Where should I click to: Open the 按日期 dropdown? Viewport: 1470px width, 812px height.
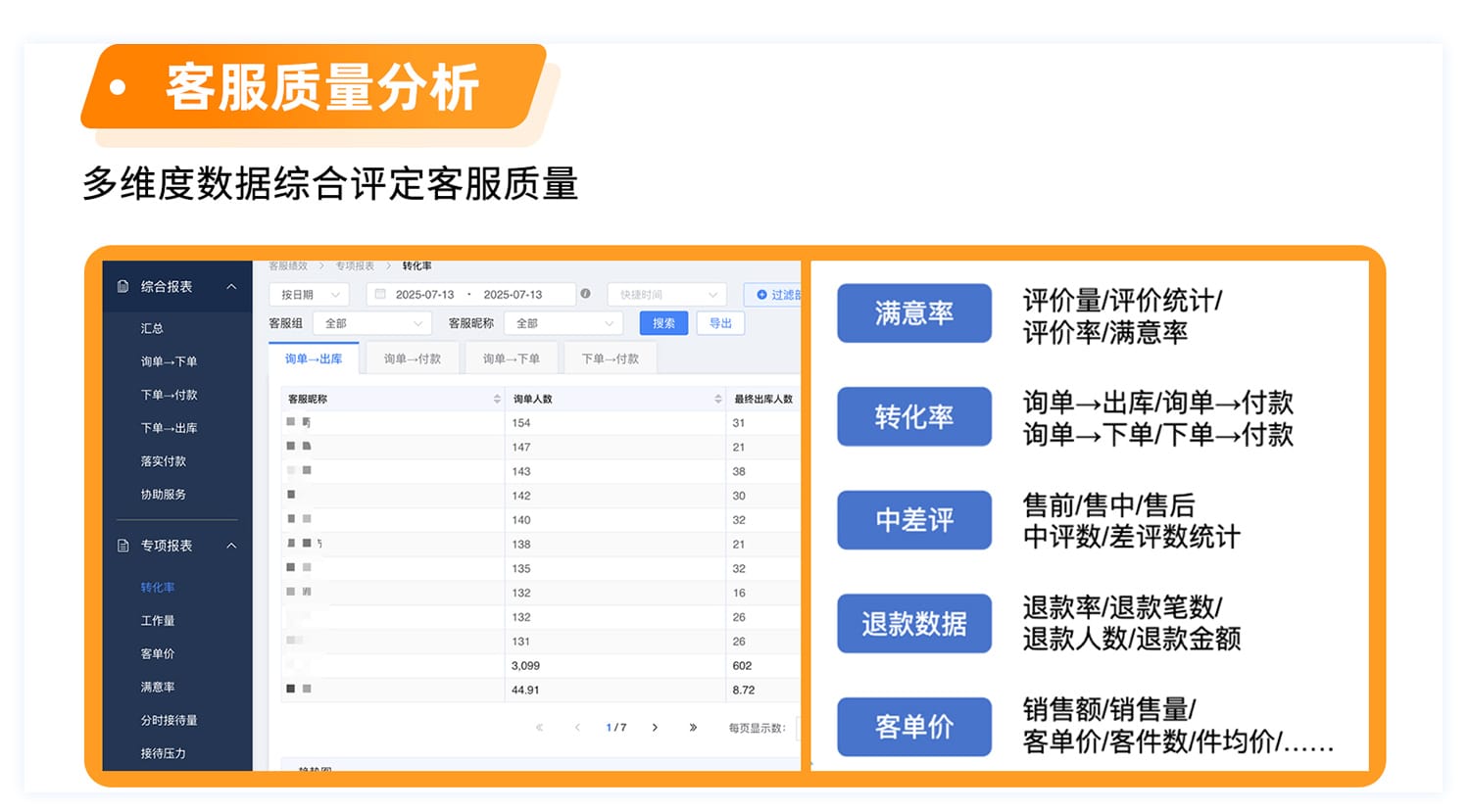coord(309,295)
